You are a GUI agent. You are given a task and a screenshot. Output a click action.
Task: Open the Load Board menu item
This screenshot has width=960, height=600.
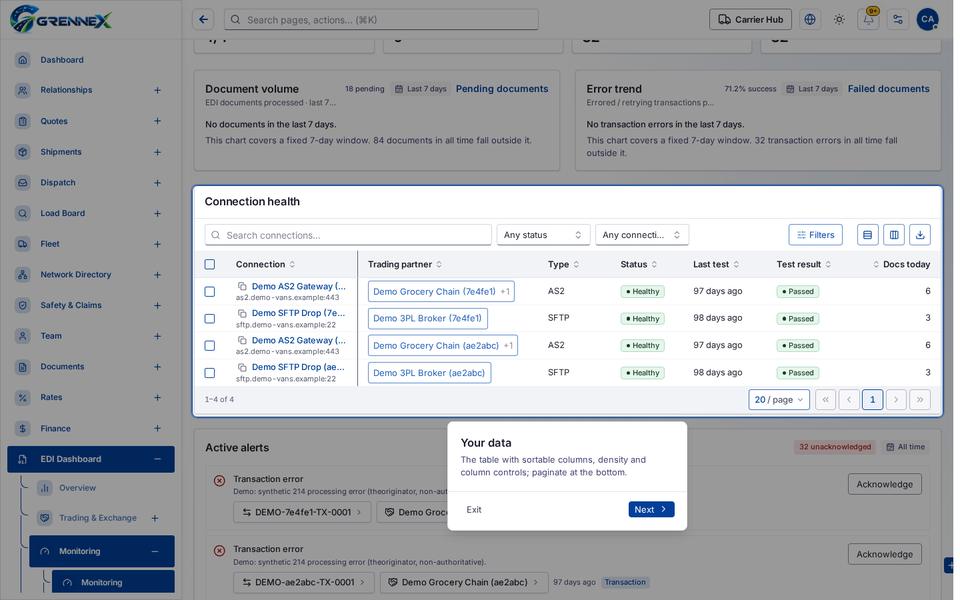click(x=62, y=213)
